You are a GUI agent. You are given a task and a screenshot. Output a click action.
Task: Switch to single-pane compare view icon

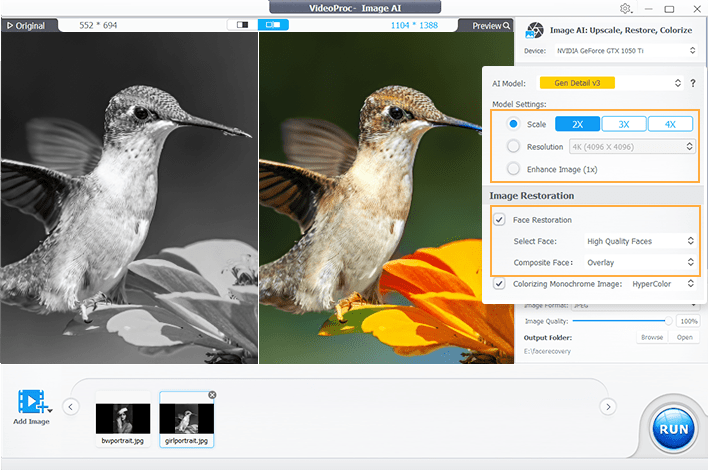(x=241, y=25)
